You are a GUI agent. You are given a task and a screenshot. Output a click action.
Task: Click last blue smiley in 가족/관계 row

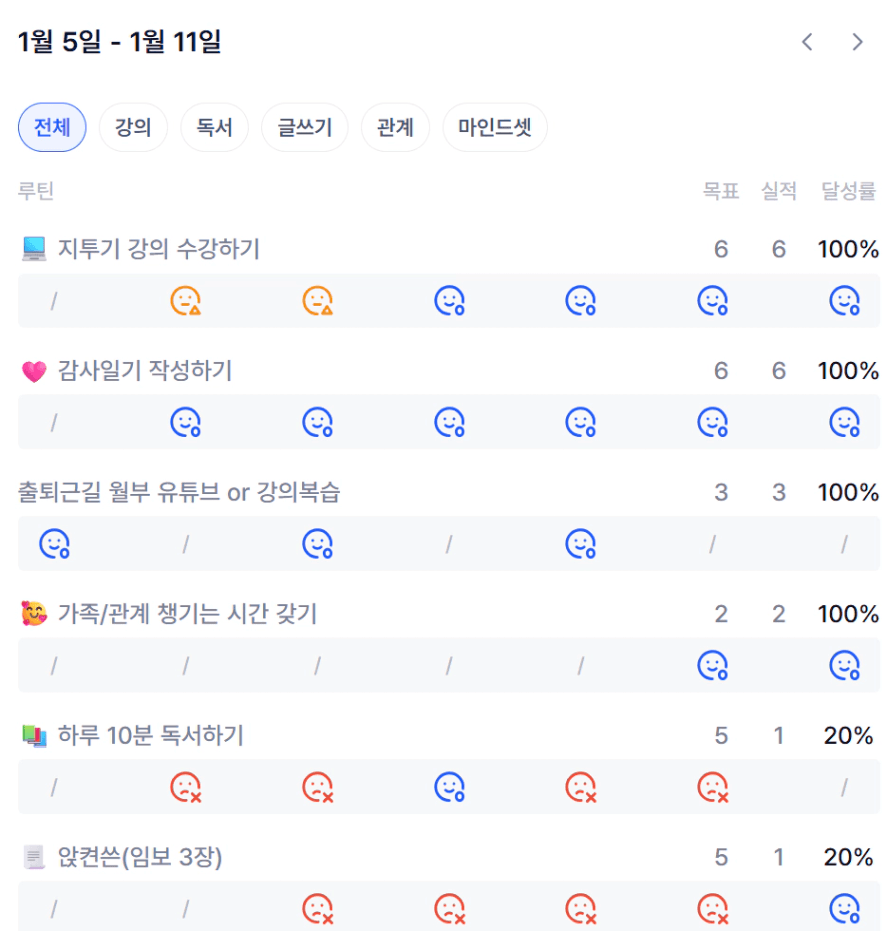point(844,666)
